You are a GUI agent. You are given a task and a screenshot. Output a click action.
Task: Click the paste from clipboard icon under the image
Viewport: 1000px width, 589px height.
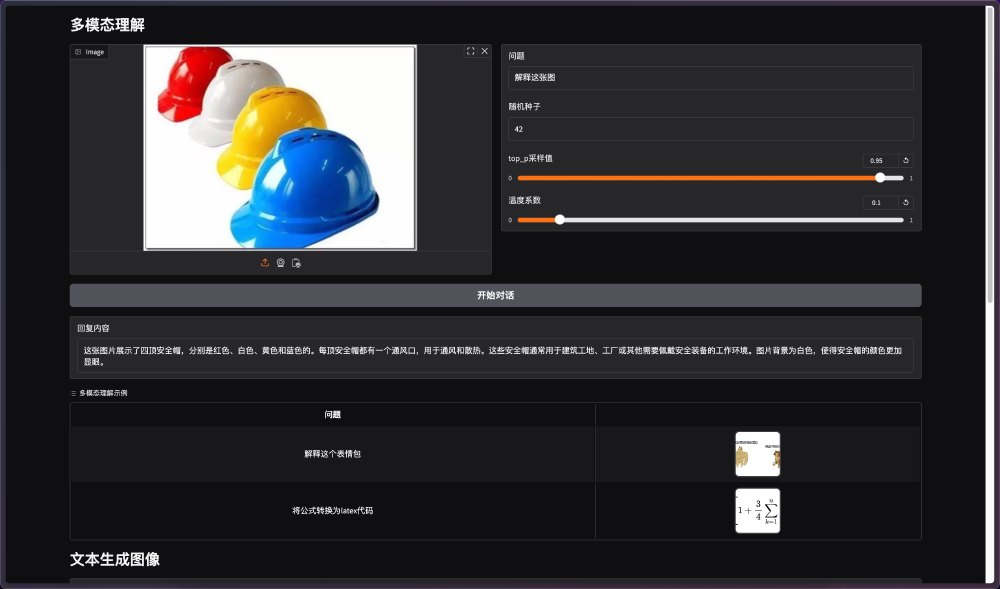(296, 262)
